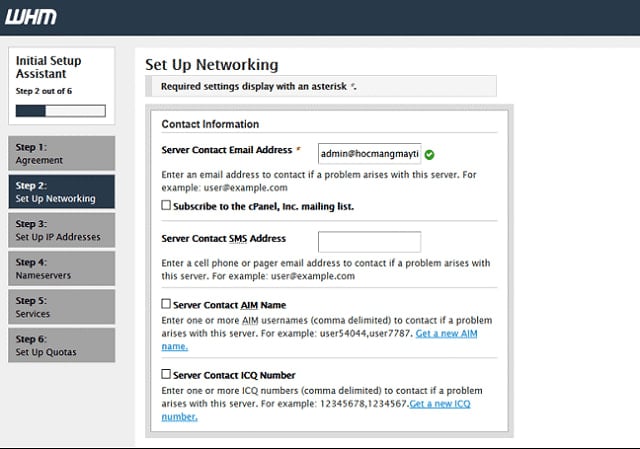Click the Initial Setup Assistant title

[48, 67]
